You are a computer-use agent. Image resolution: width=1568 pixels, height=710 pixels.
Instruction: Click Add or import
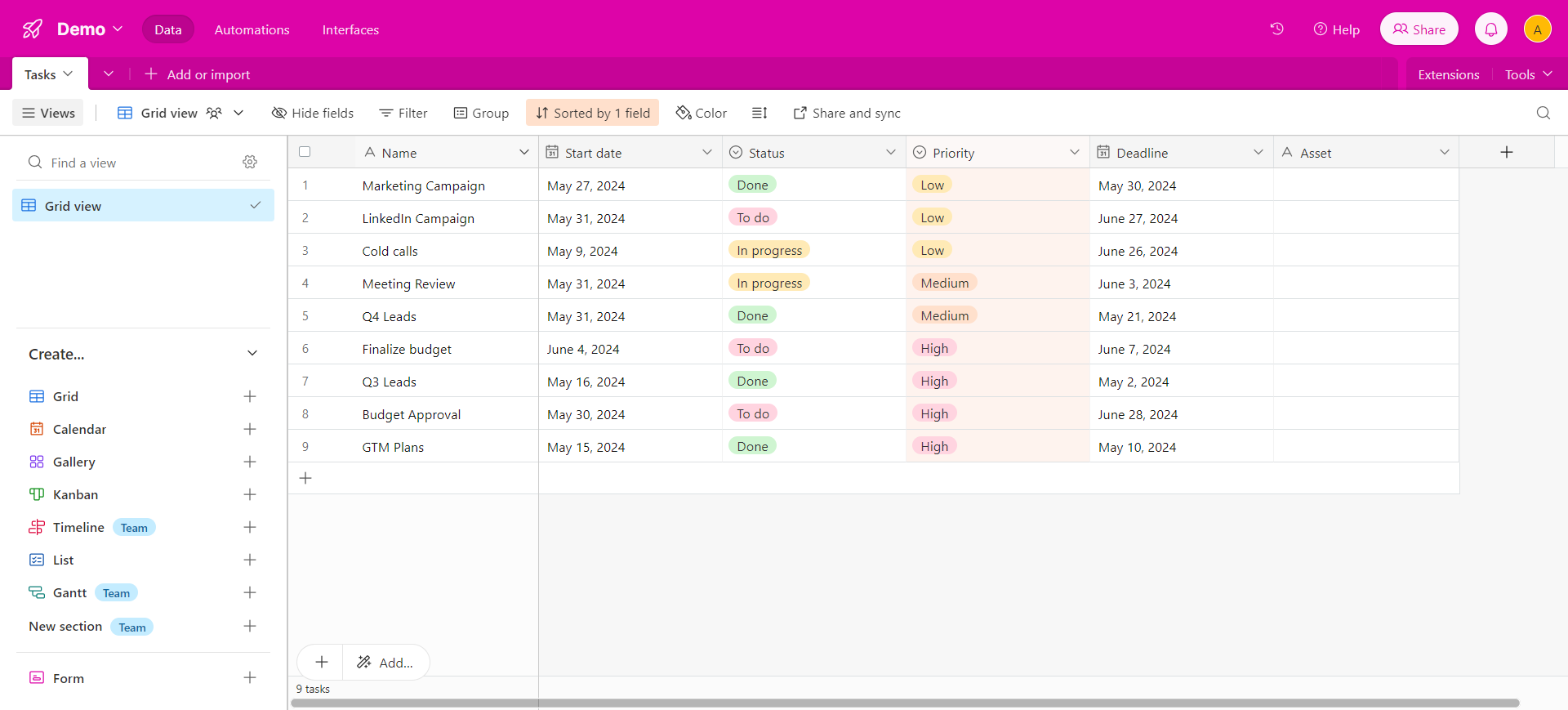(198, 74)
